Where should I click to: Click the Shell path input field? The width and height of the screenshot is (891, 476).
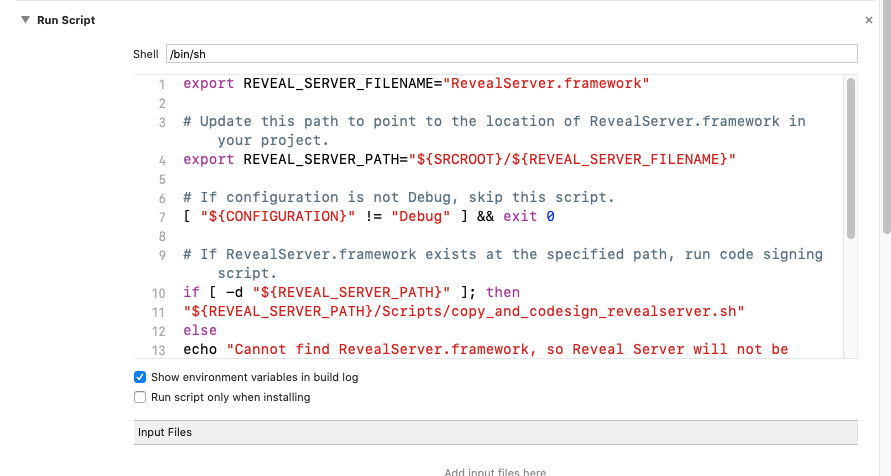click(511, 54)
